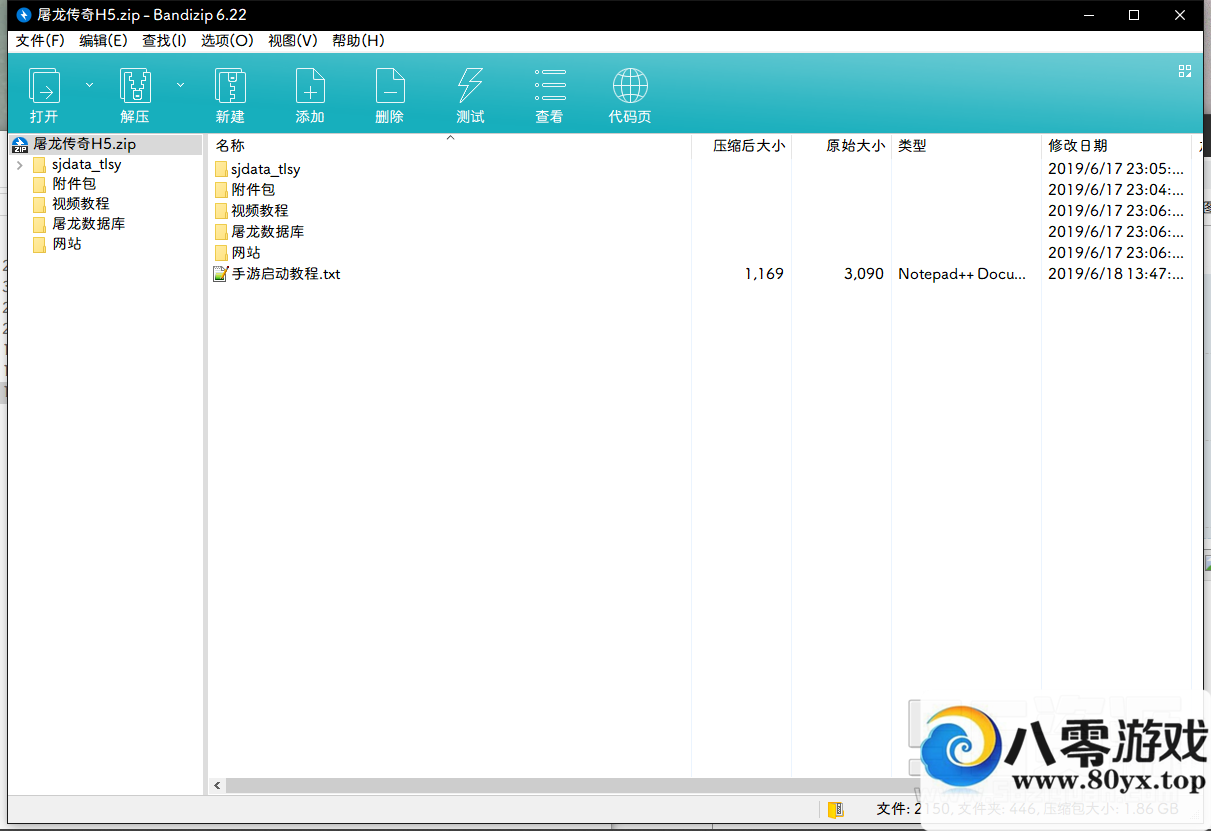
Task: Expand the sjdata_tlsy tree node
Action: click(x=20, y=165)
